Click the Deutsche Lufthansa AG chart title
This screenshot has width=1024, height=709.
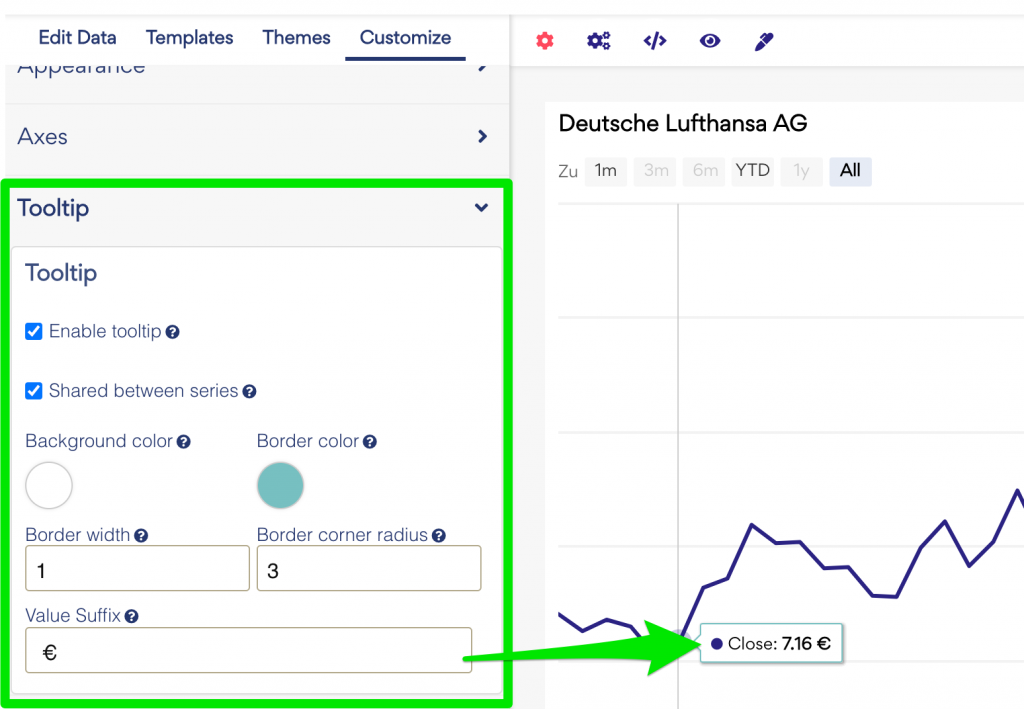683,123
